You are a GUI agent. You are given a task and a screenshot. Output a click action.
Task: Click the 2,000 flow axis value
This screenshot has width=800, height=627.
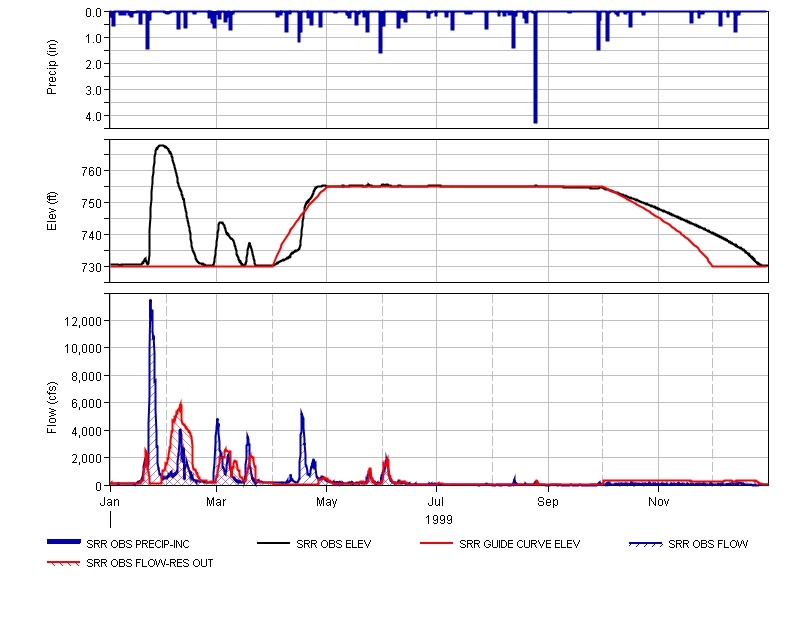click(86, 459)
